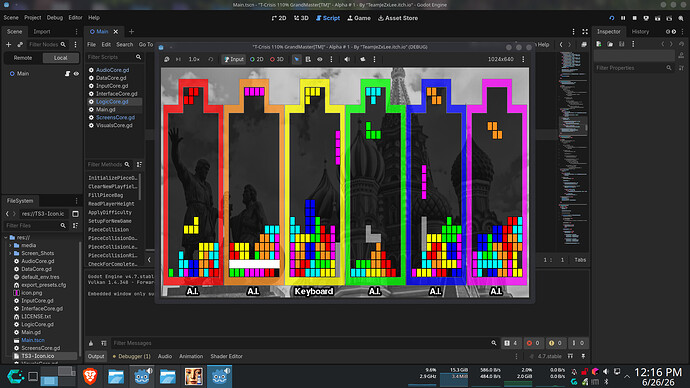Open the script editor Search menu
Viewport: 690px width, 388px height.
click(x=125, y=44)
